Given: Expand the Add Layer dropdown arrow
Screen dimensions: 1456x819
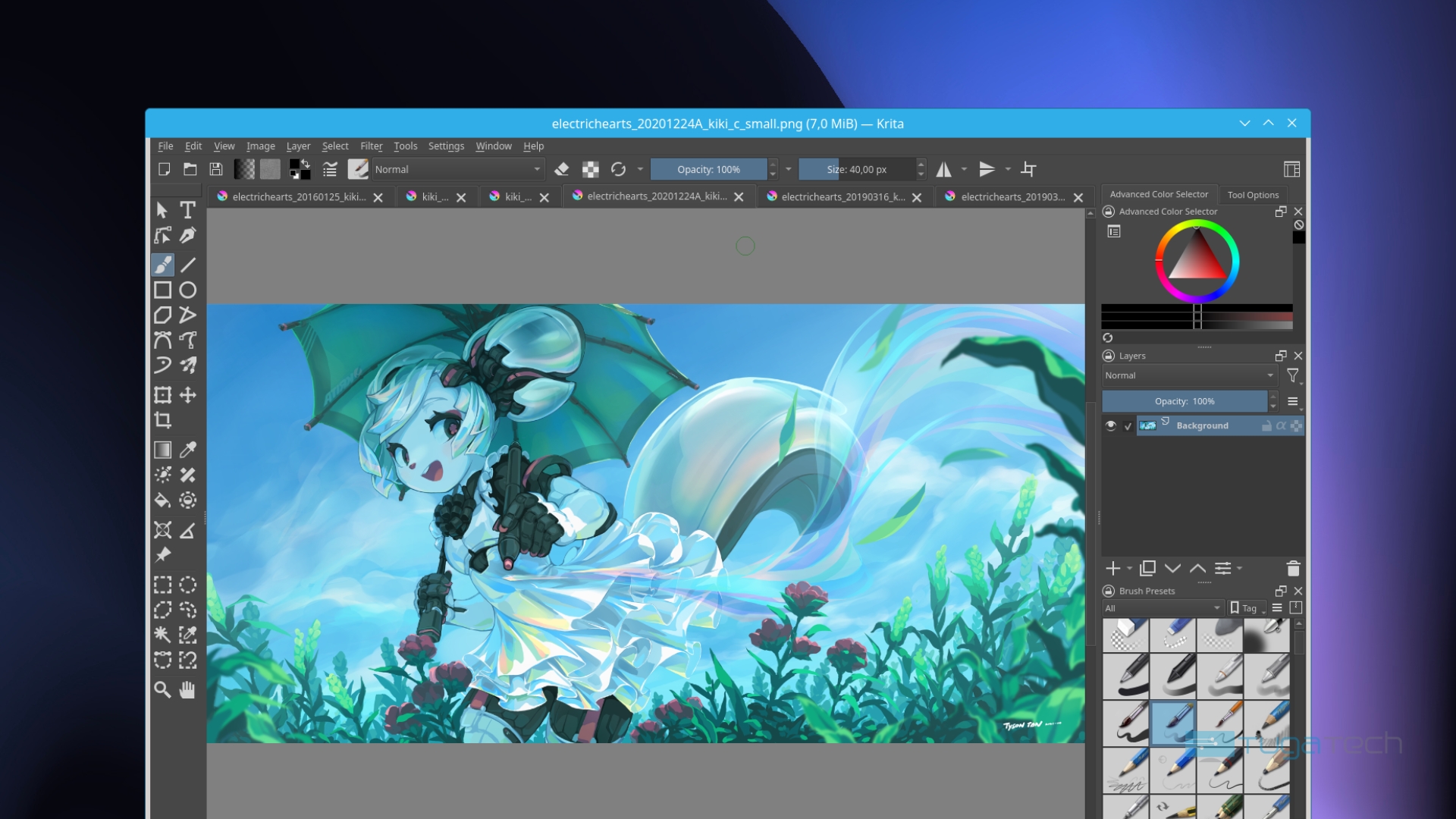Looking at the screenshot, I should 1129,569.
